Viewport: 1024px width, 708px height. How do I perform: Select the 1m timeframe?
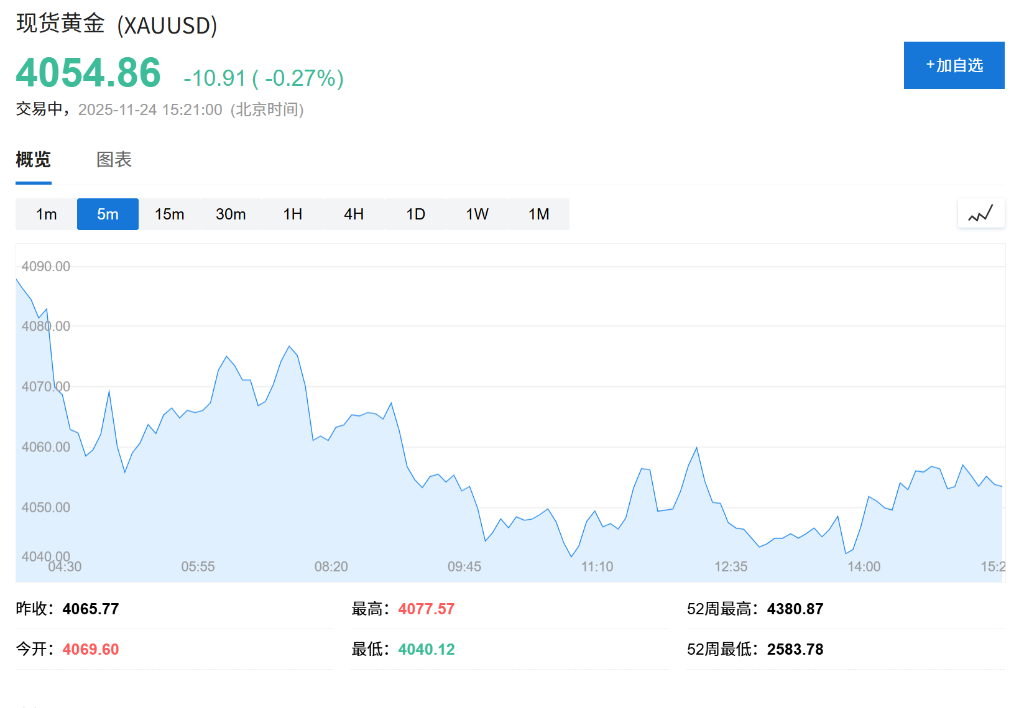[x=45, y=213]
